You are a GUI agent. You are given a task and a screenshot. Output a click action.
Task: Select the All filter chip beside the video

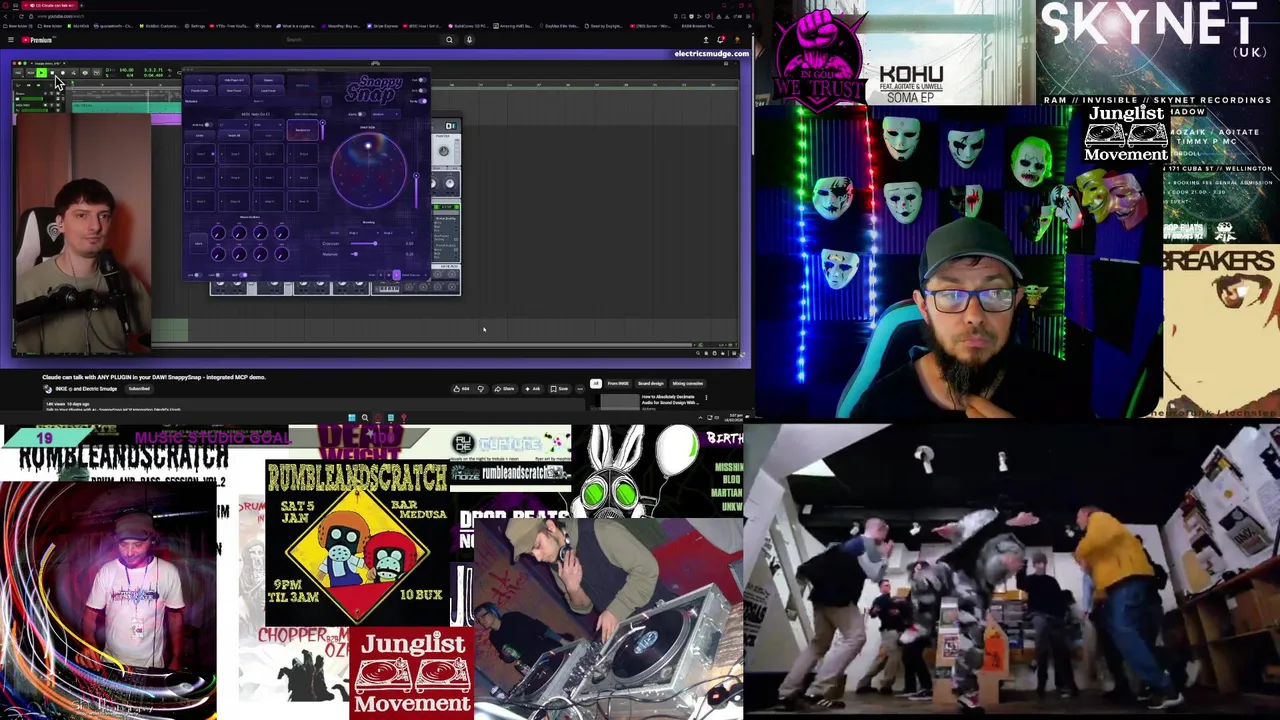(x=596, y=383)
